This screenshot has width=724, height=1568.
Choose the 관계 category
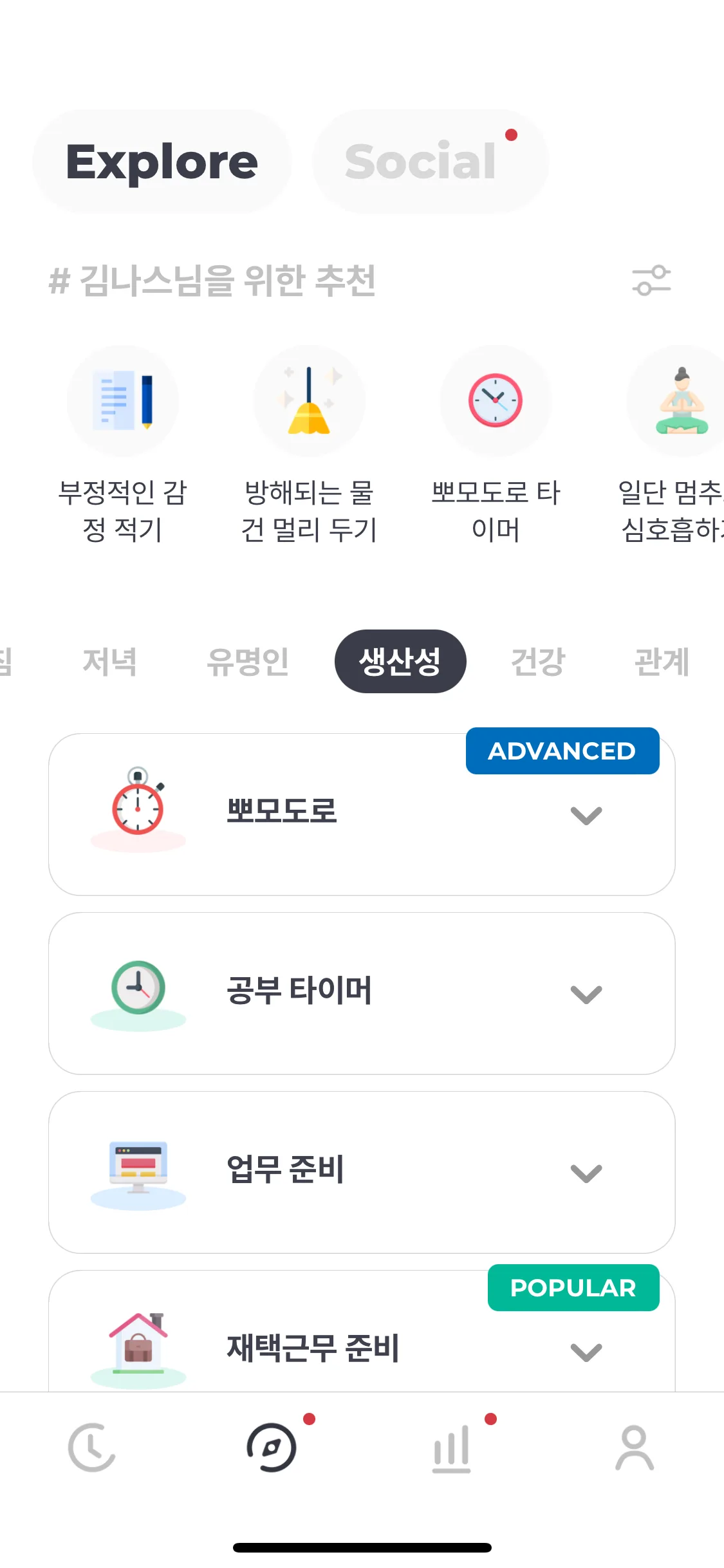pos(662,661)
